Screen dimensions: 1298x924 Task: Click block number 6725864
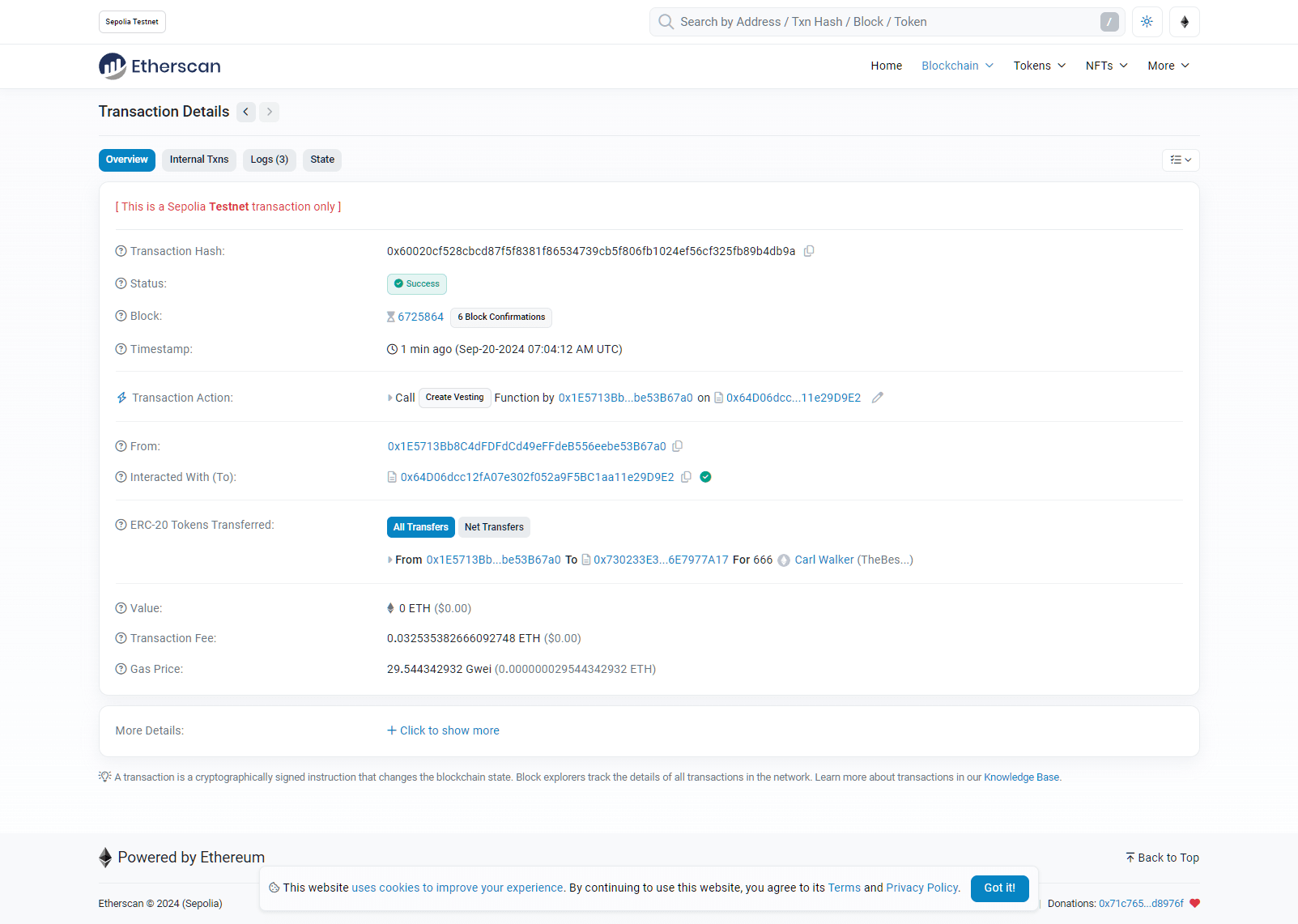click(x=419, y=317)
